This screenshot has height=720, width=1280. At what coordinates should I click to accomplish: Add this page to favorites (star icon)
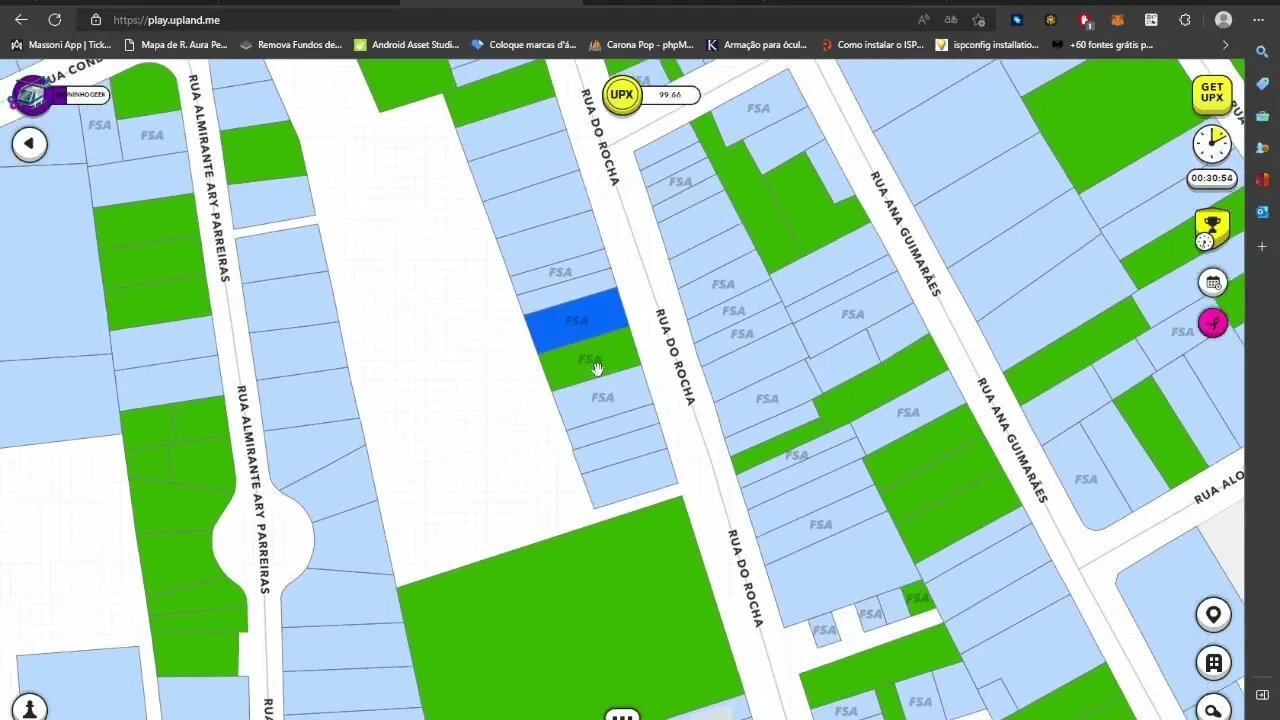click(979, 19)
